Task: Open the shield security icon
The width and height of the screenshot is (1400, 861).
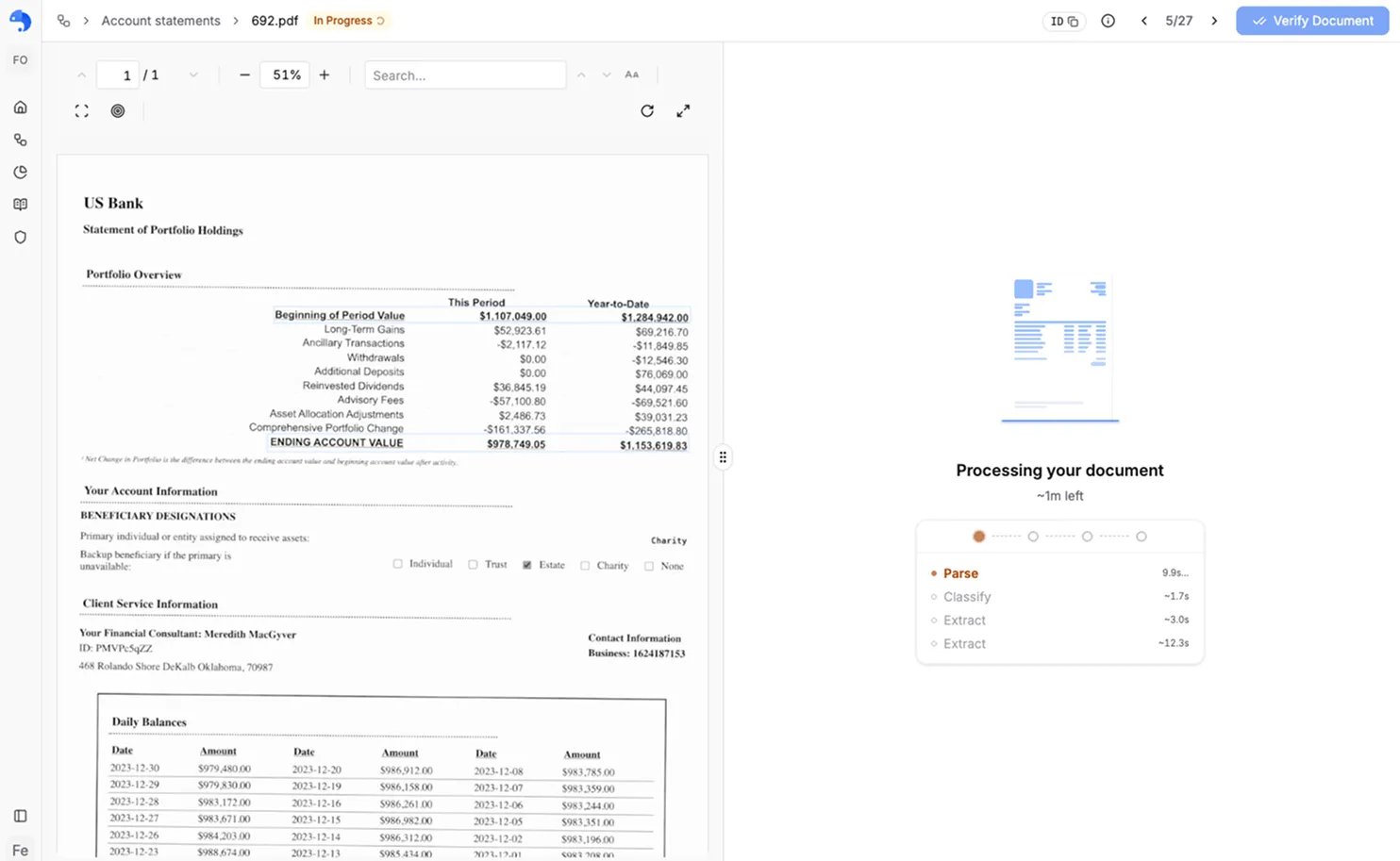Action: [20, 237]
